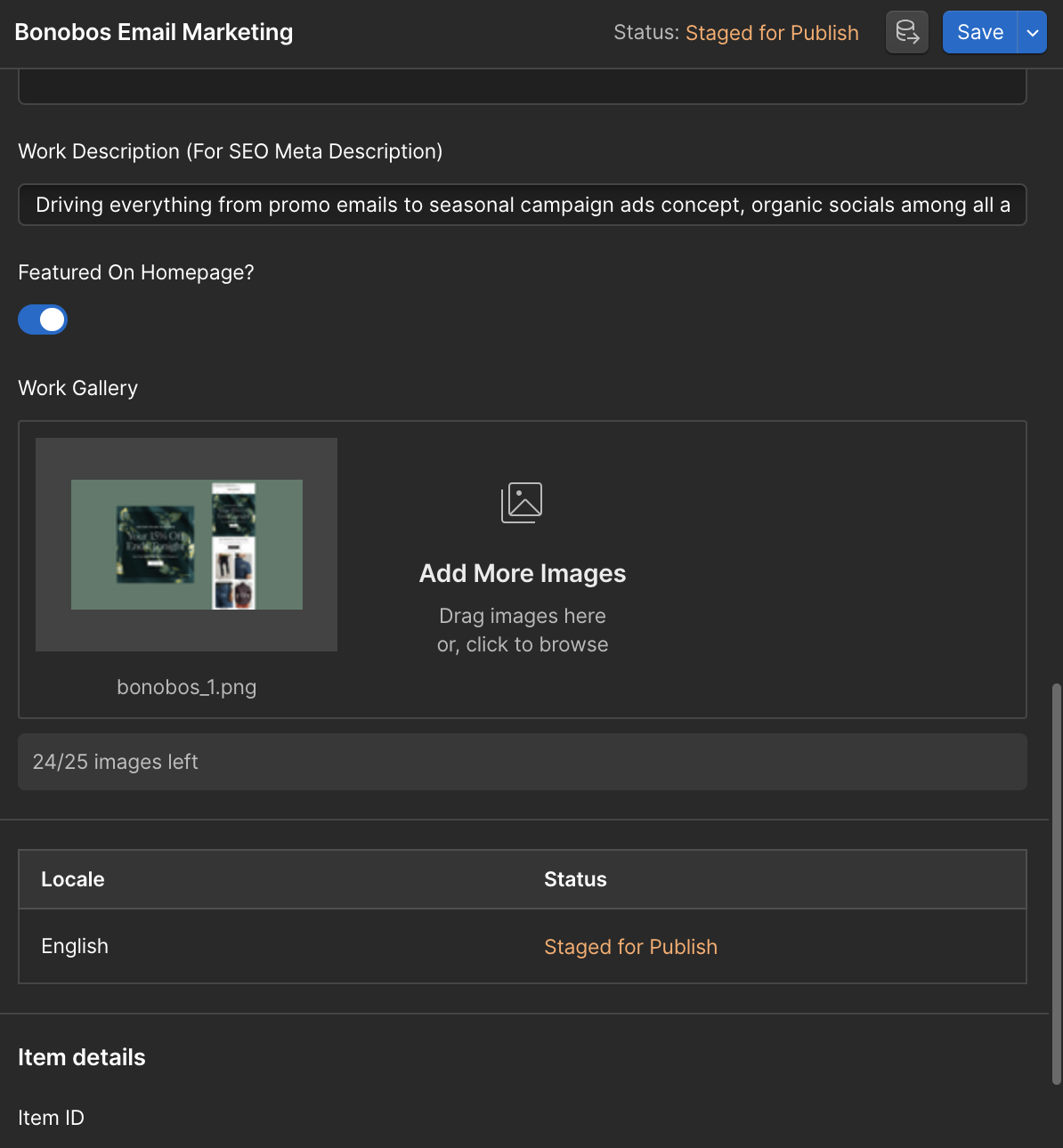This screenshot has height=1148, width=1063.
Task: Click the partially visible field above Work Description
Action: tap(522, 89)
